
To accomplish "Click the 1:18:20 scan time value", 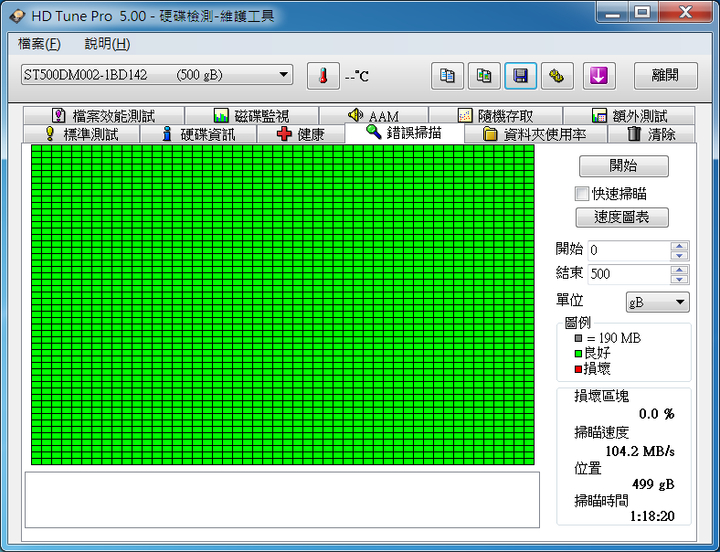I will pyautogui.click(x=652, y=516).
